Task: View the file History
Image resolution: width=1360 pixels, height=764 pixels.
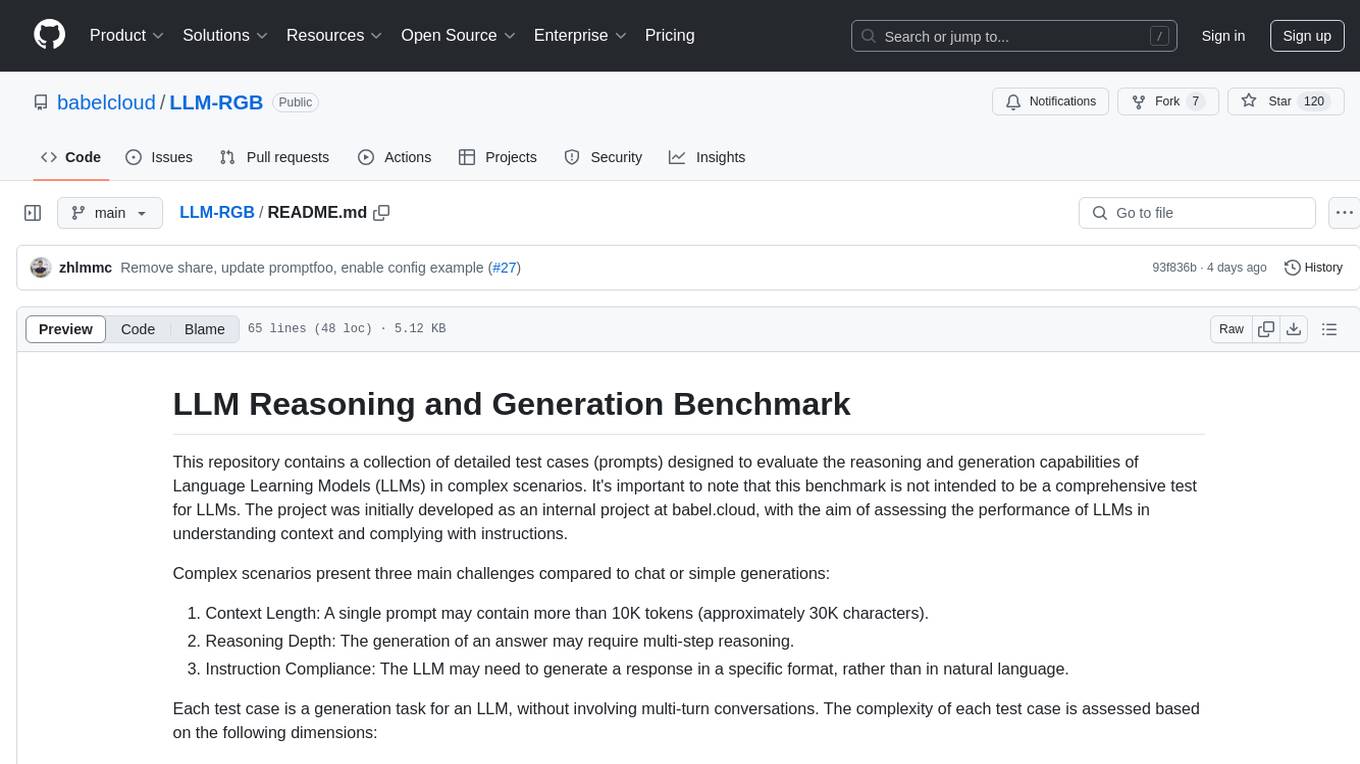Action: (x=1313, y=268)
